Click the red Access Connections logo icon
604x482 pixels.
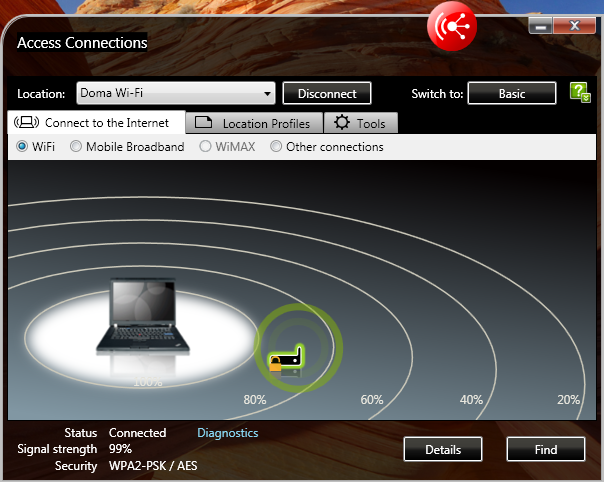coord(452,28)
